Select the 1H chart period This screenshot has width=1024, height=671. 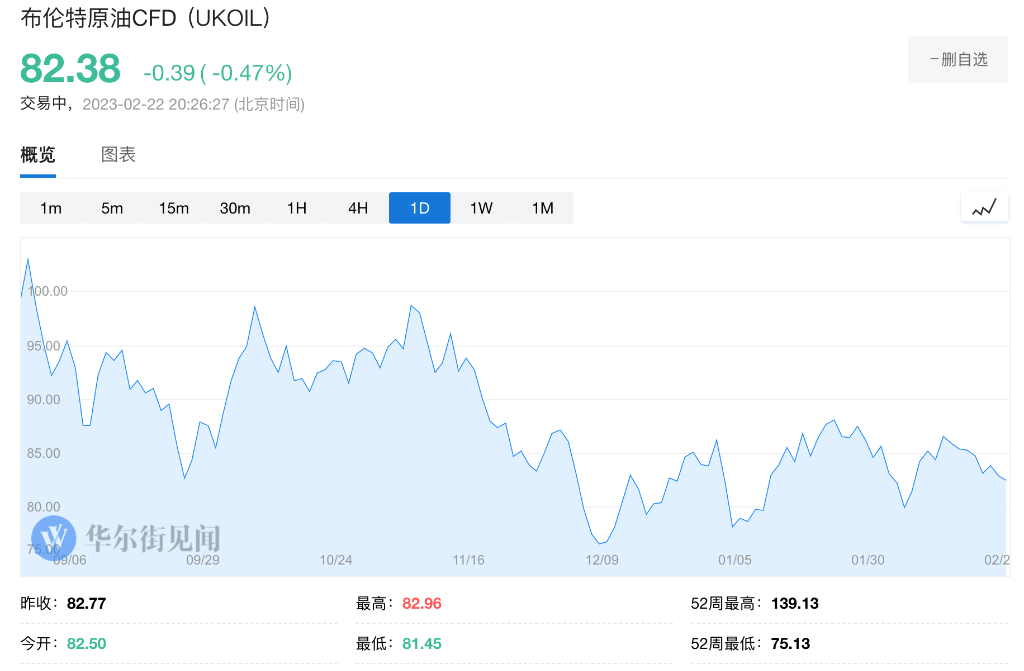pyautogui.click(x=296, y=207)
